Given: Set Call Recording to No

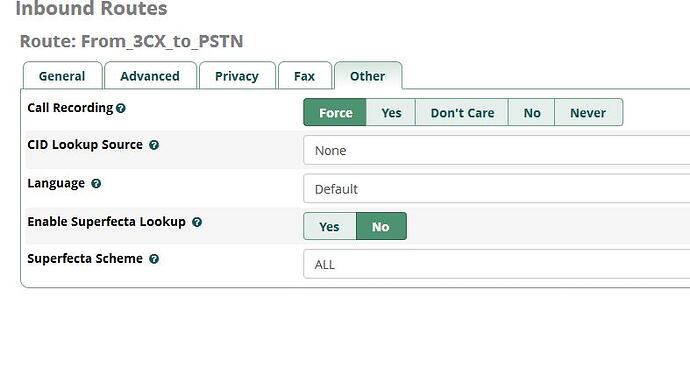Looking at the screenshot, I should 532,113.
